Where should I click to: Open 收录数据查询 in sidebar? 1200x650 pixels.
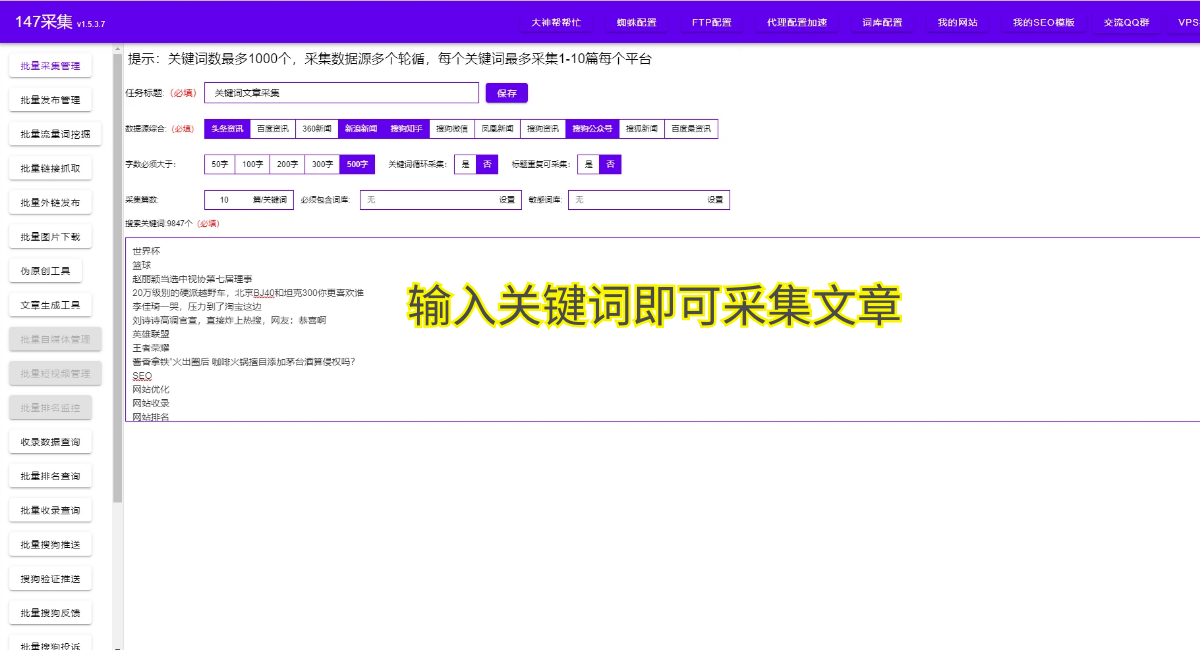(50, 440)
